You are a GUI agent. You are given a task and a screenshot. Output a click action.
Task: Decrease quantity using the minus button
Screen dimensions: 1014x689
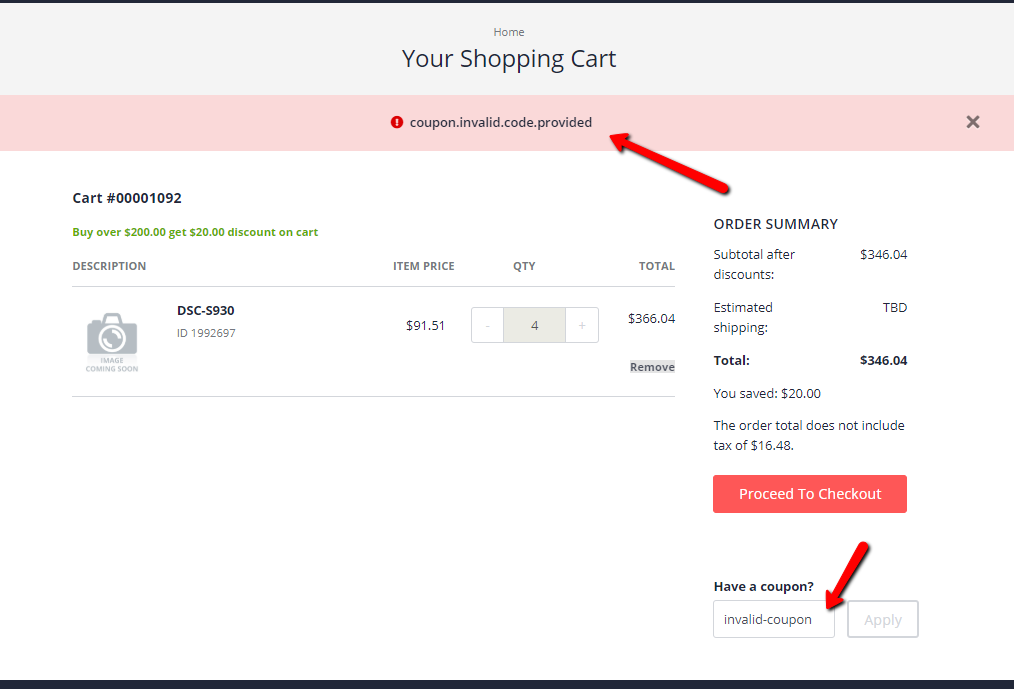(487, 325)
